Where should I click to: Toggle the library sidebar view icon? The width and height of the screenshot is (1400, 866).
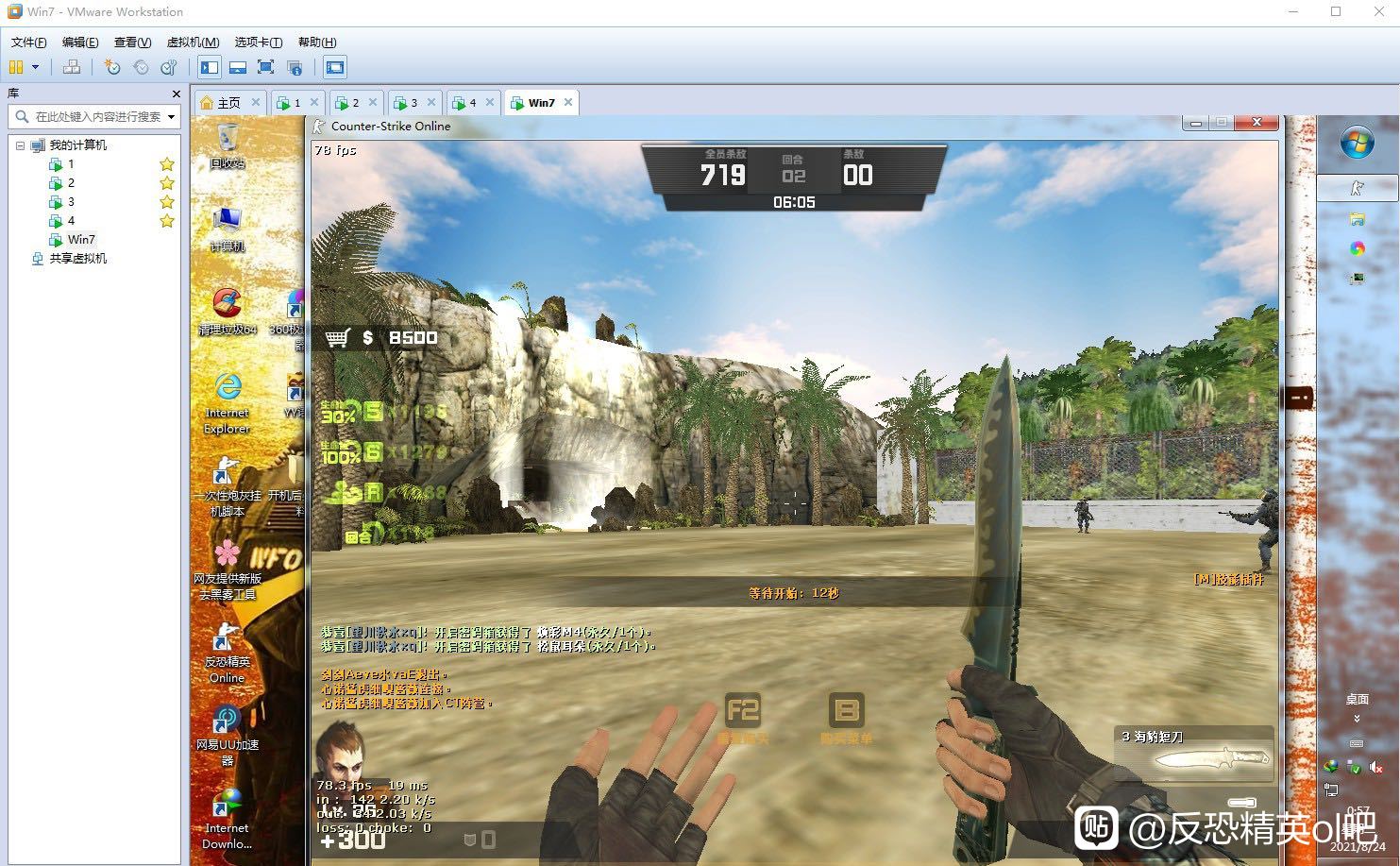[210, 67]
